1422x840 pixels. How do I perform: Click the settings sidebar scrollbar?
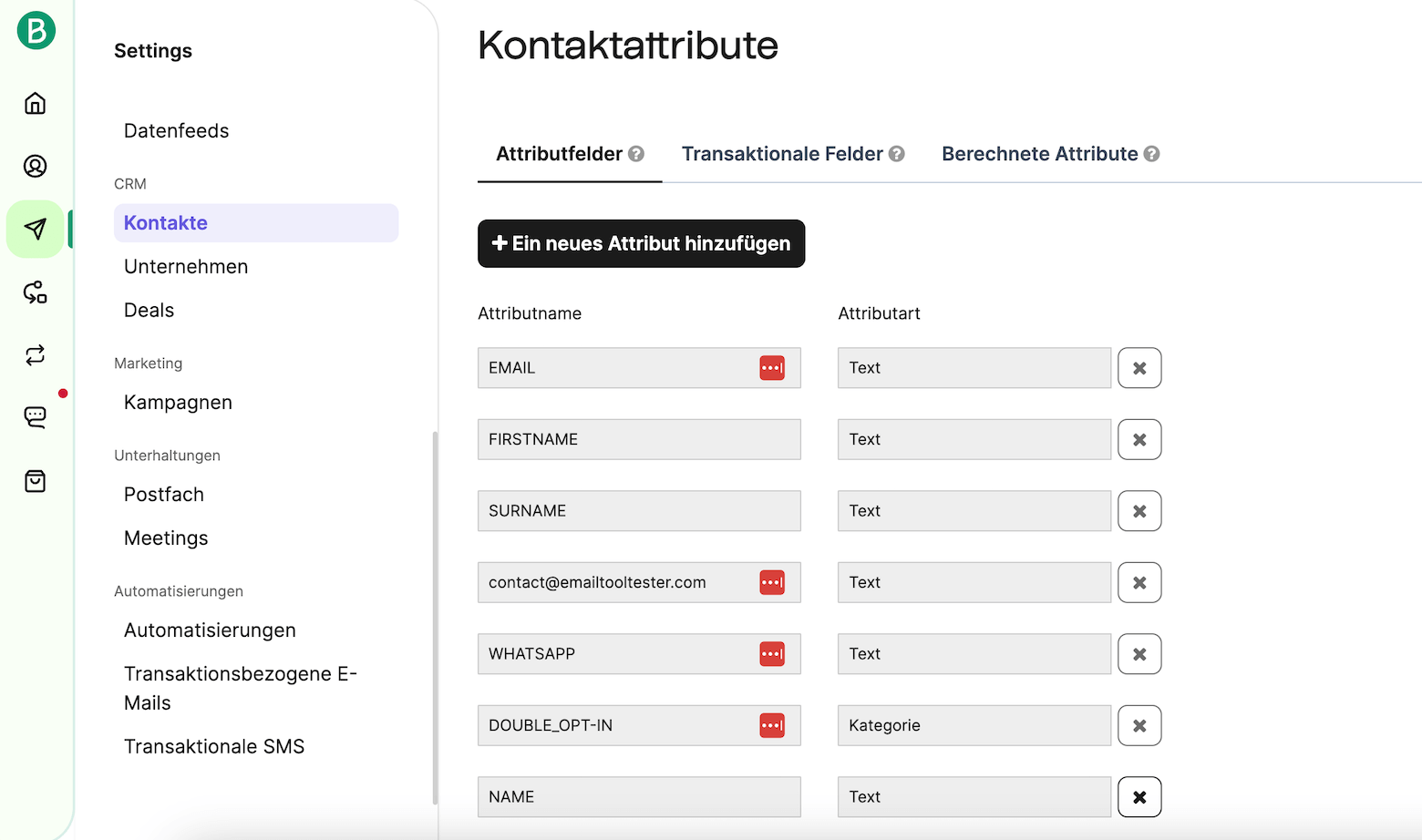tap(435, 618)
